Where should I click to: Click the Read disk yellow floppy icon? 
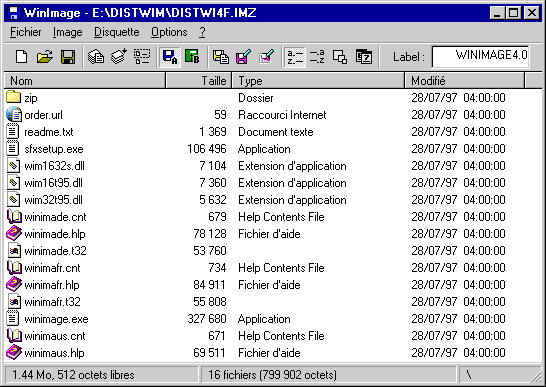(x=220, y=56)
